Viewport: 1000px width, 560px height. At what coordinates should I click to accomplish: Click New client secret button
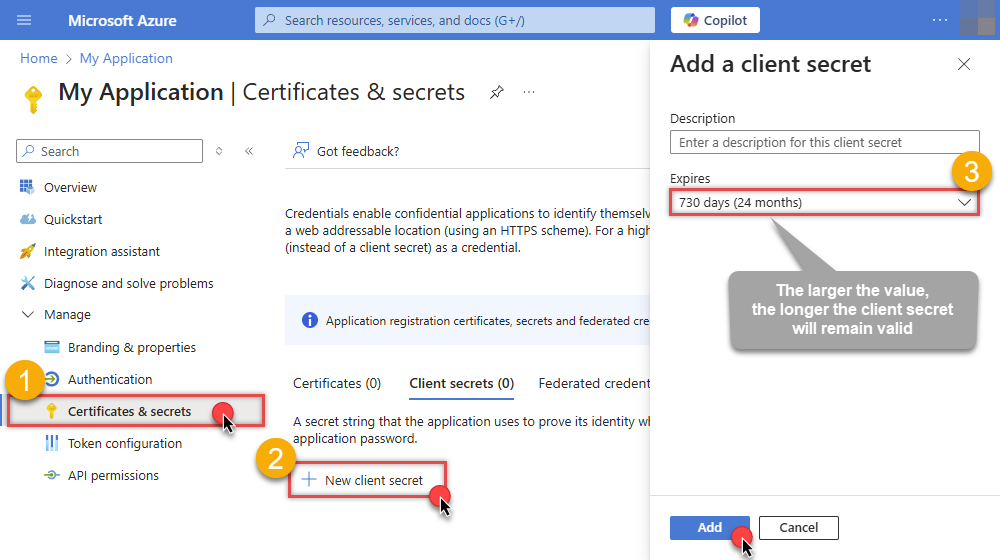367,480
